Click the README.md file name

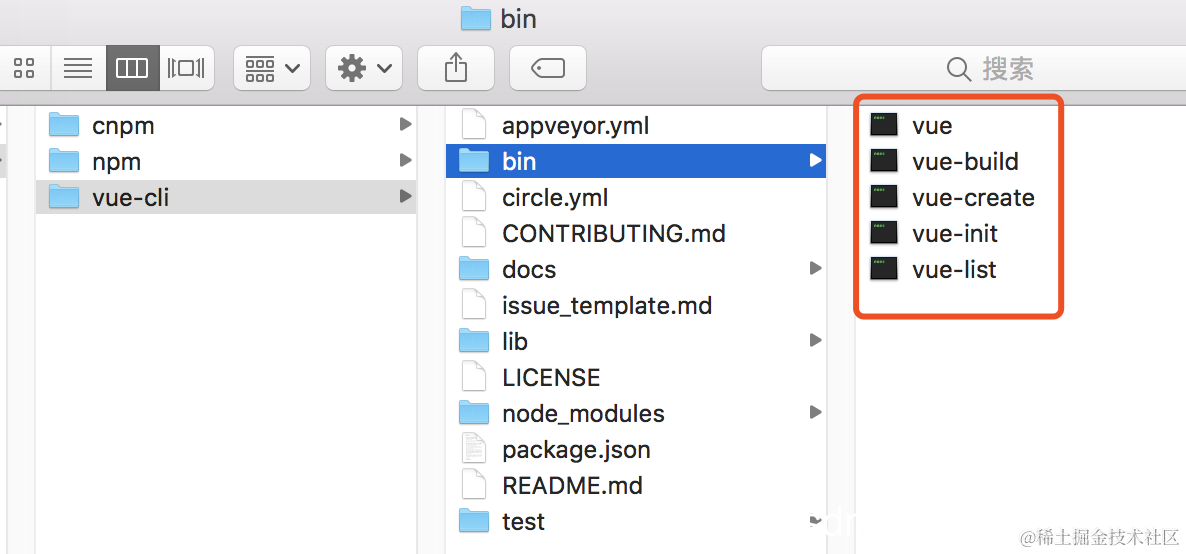[573, 485]
